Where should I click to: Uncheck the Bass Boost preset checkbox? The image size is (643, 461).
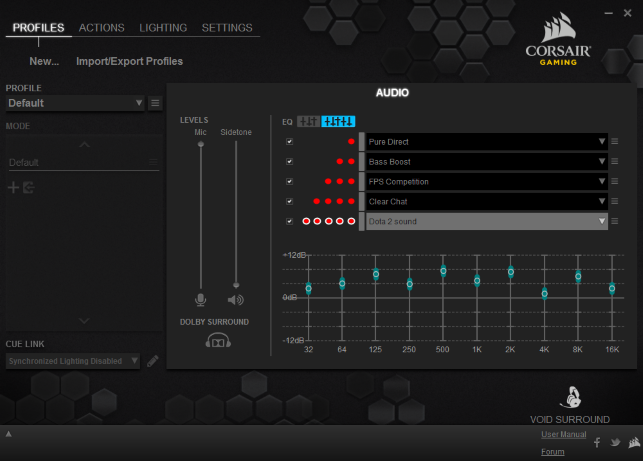pos(290,162)
